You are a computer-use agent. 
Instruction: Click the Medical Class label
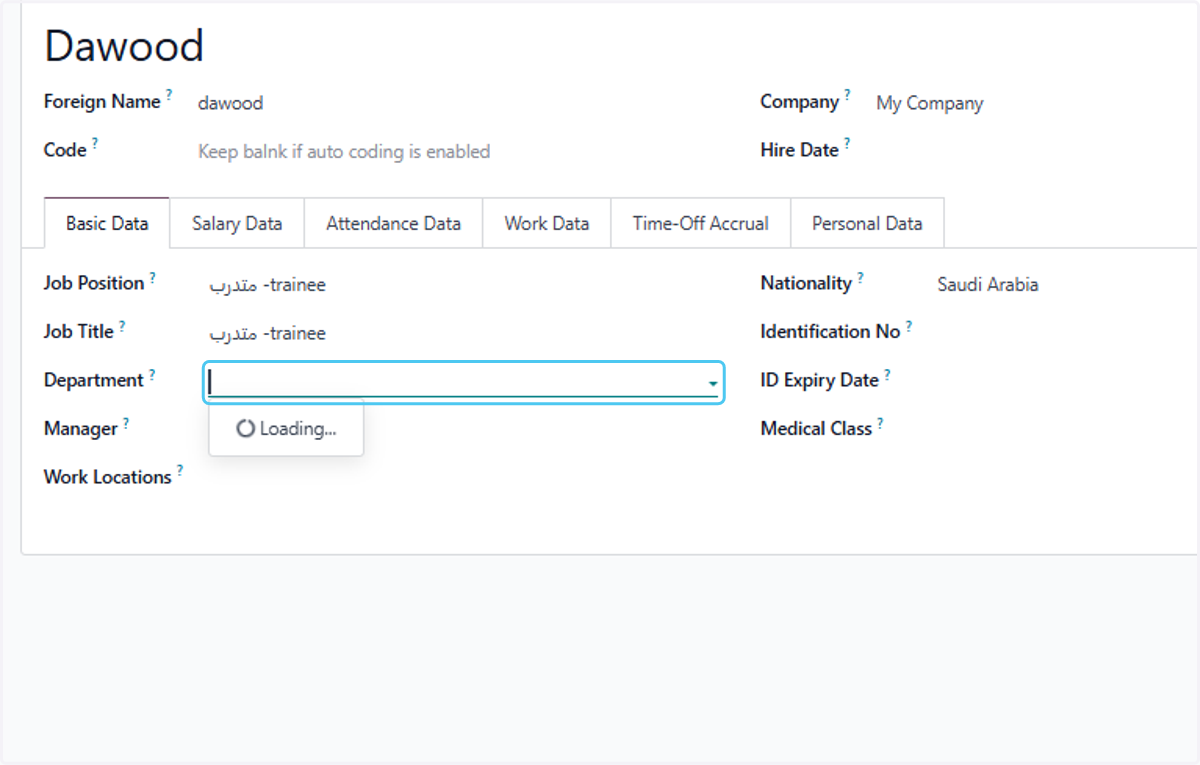[x=816, y=429]
